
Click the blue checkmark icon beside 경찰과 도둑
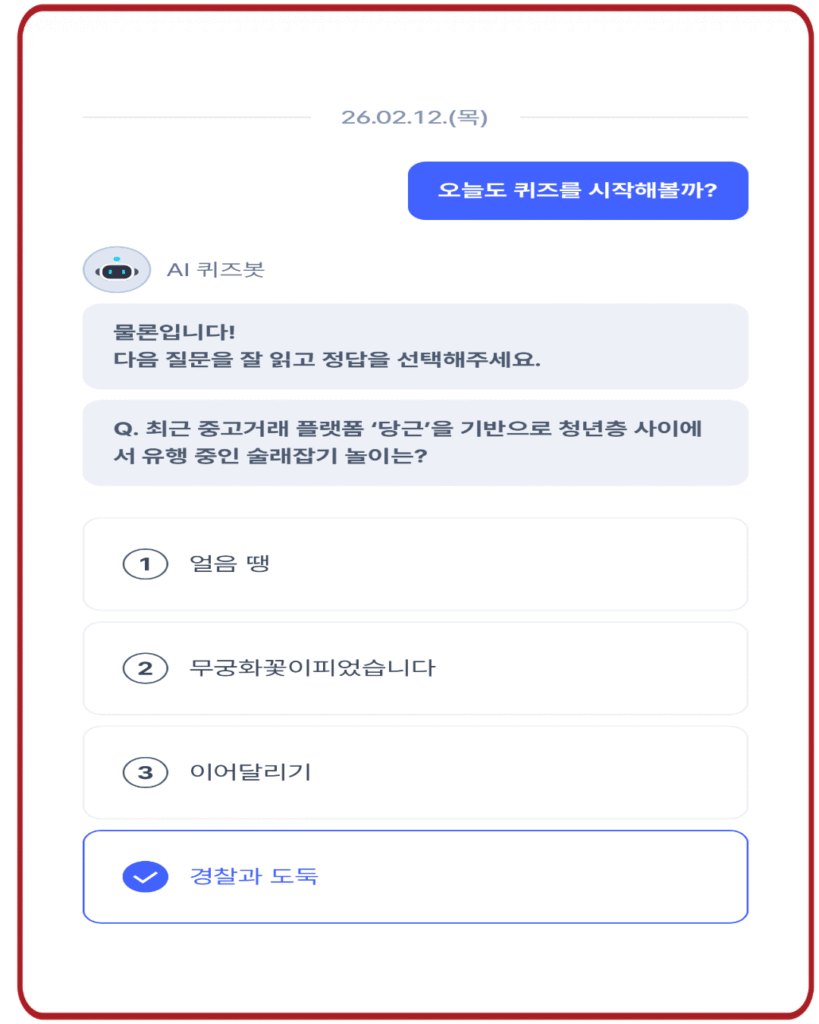pyautogui.click(x=145, y=877)
